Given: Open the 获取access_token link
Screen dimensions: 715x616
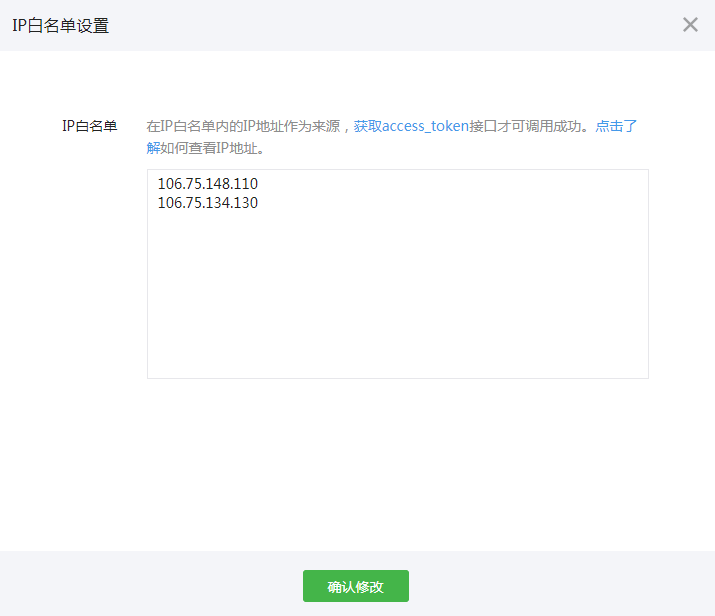Looking at the screenshot, I should [x=411, y=126].
